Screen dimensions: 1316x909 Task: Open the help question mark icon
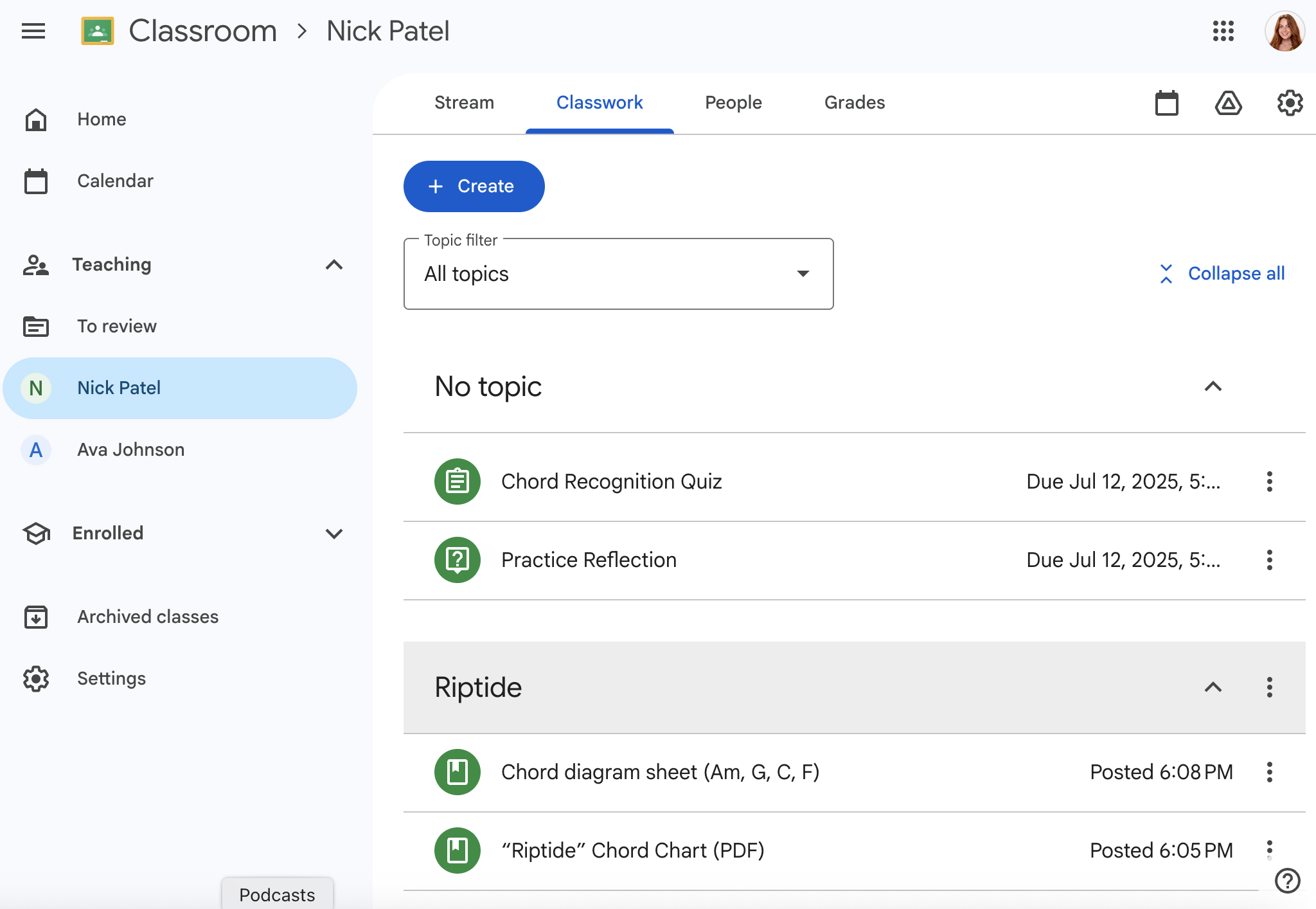1287,880
